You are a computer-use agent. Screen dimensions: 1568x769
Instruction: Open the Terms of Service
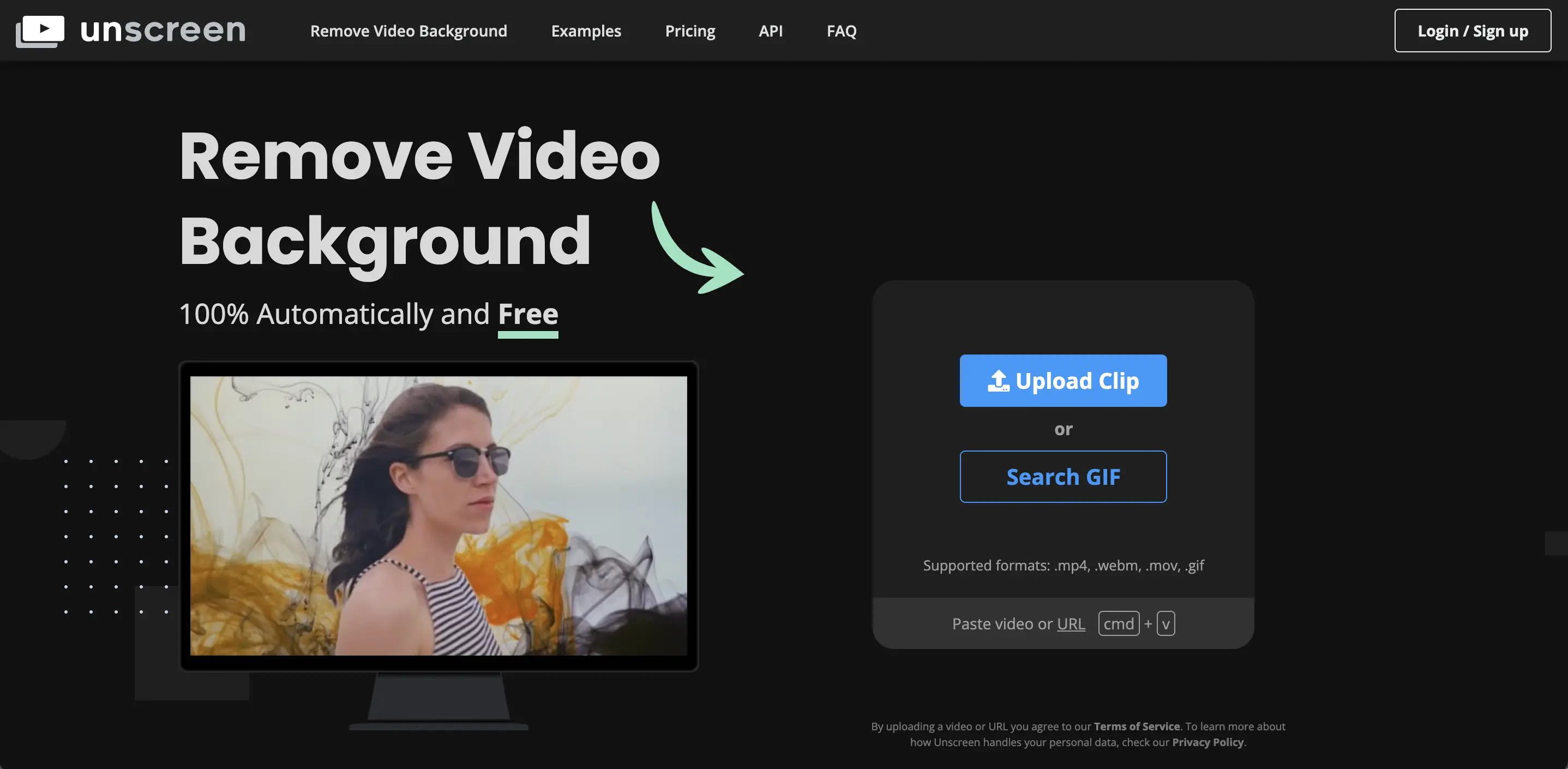[1136, 726]
